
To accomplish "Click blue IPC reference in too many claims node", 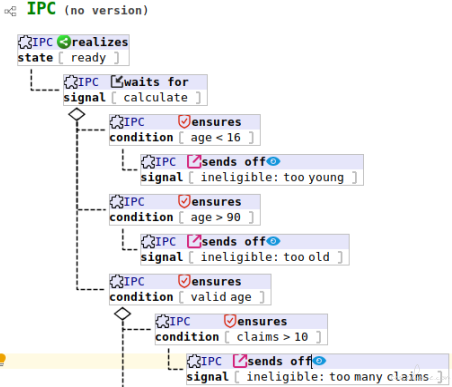I will point(211,361).
